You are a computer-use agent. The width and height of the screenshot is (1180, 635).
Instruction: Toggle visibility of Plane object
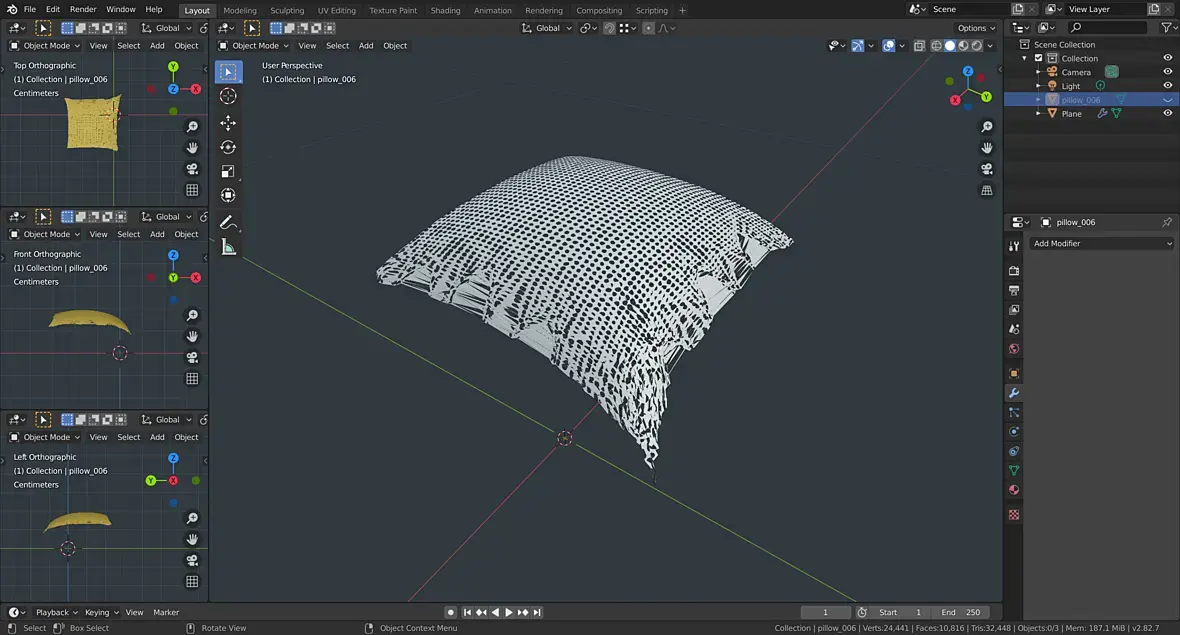pos(1167,113)
